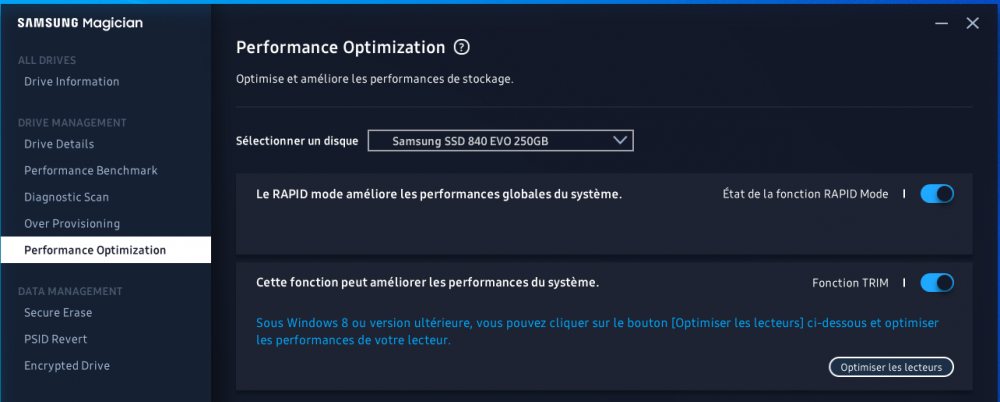The width and height of the screenshot is (1000, 402).
Task: Open Encrypted Drive settings
Action: 67,366
